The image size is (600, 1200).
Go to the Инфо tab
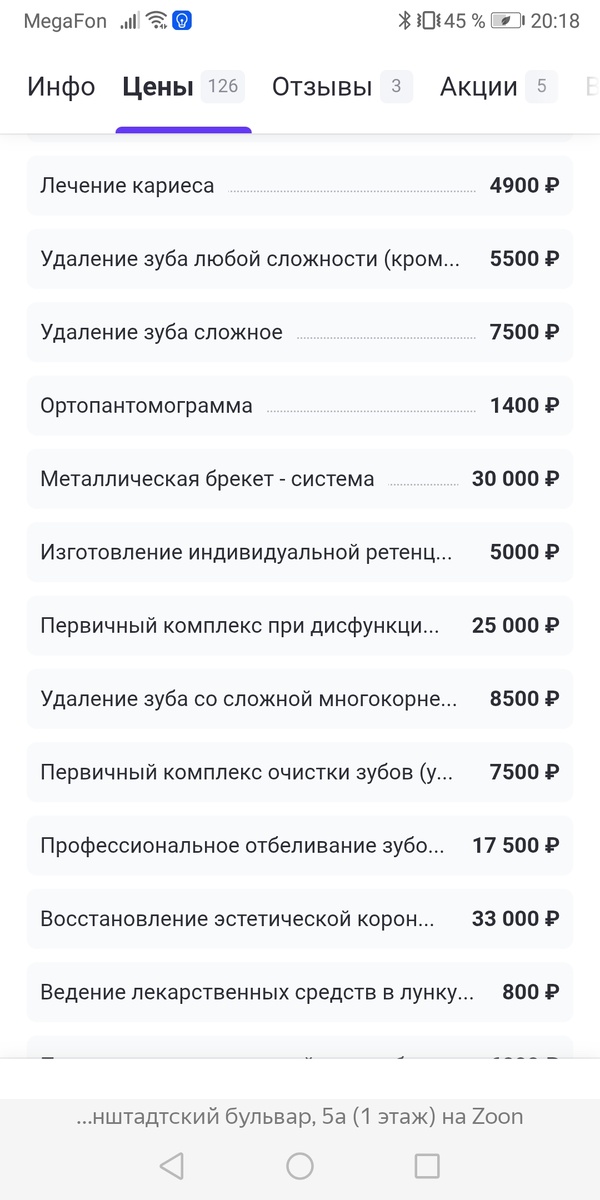coord(60,87)
